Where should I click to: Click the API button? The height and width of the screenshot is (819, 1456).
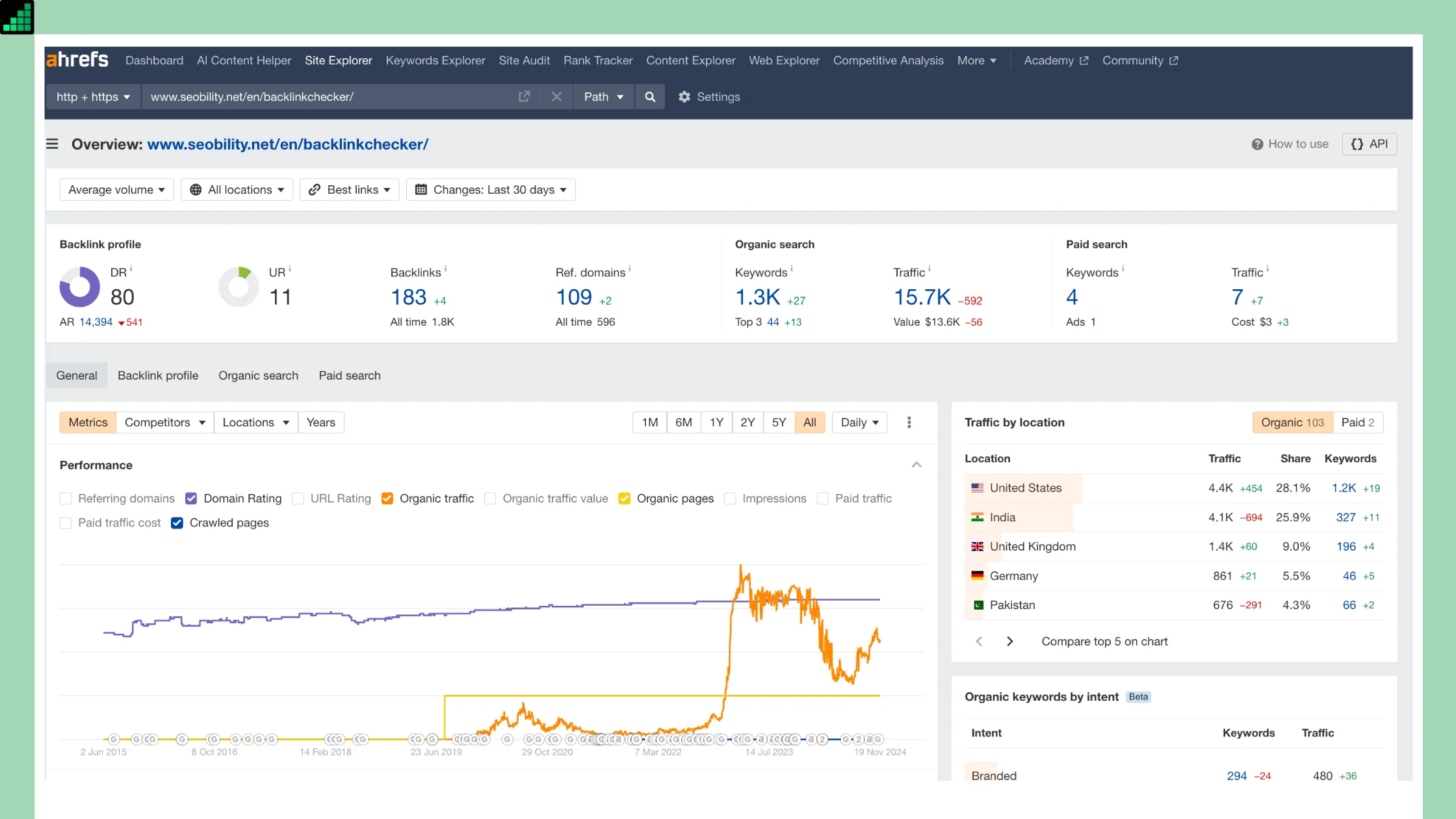tap(1369, 144)
